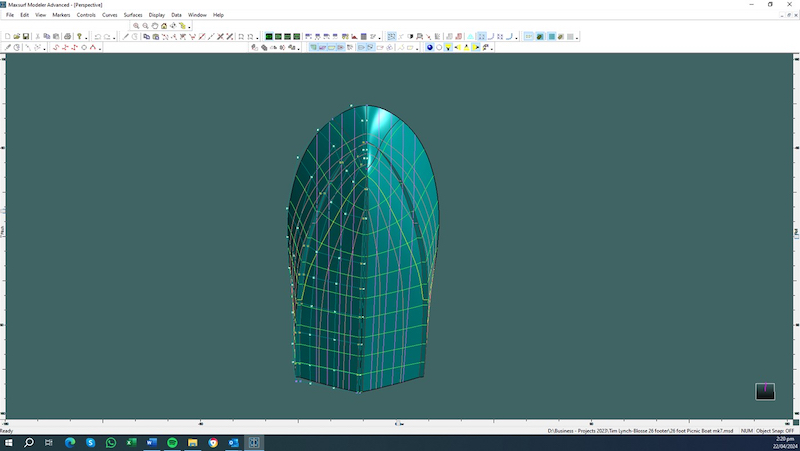Open toolbar options arrow right of the blue curve icon
800x451 pixels.
516,38
